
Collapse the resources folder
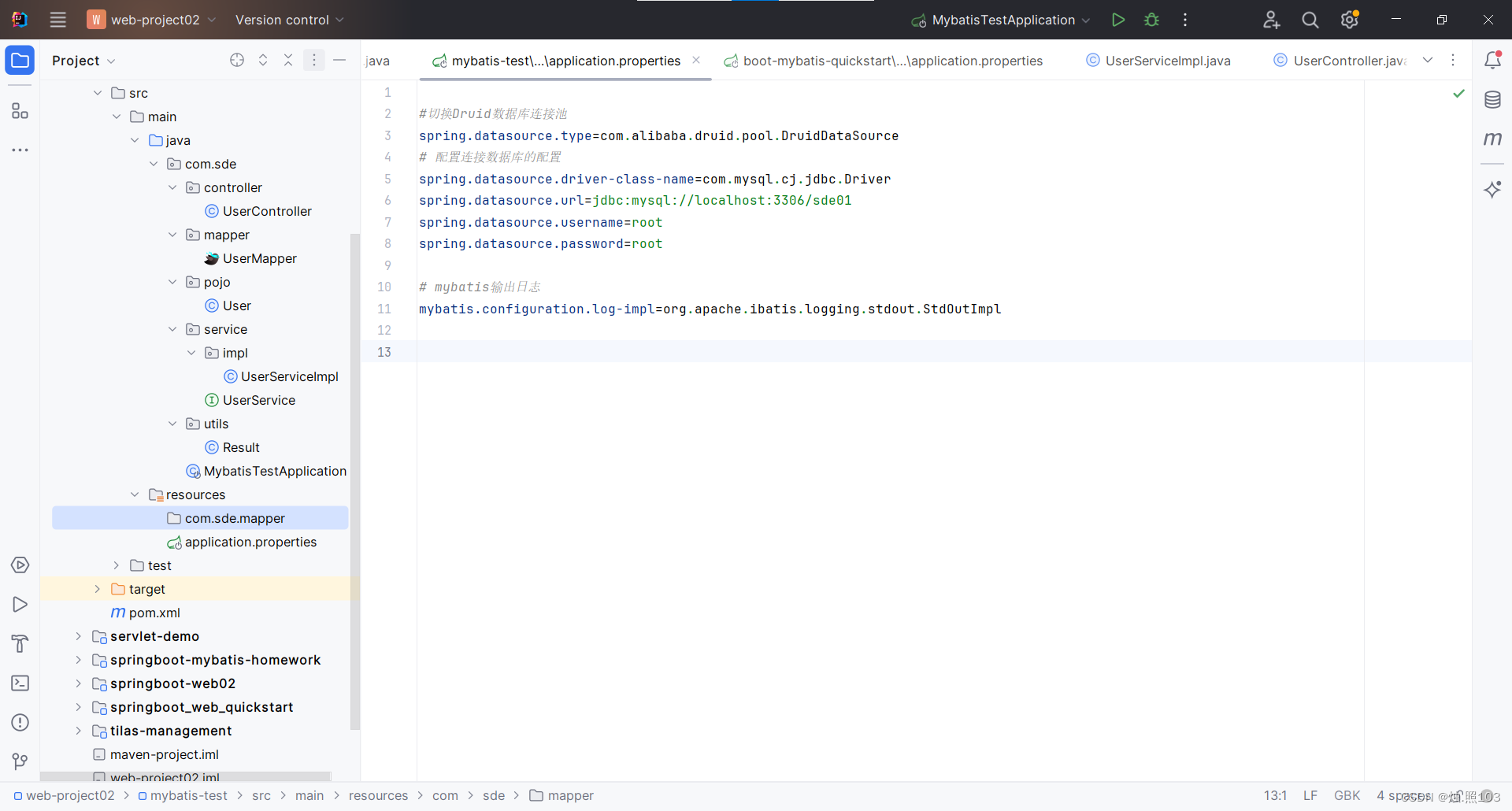135,494
